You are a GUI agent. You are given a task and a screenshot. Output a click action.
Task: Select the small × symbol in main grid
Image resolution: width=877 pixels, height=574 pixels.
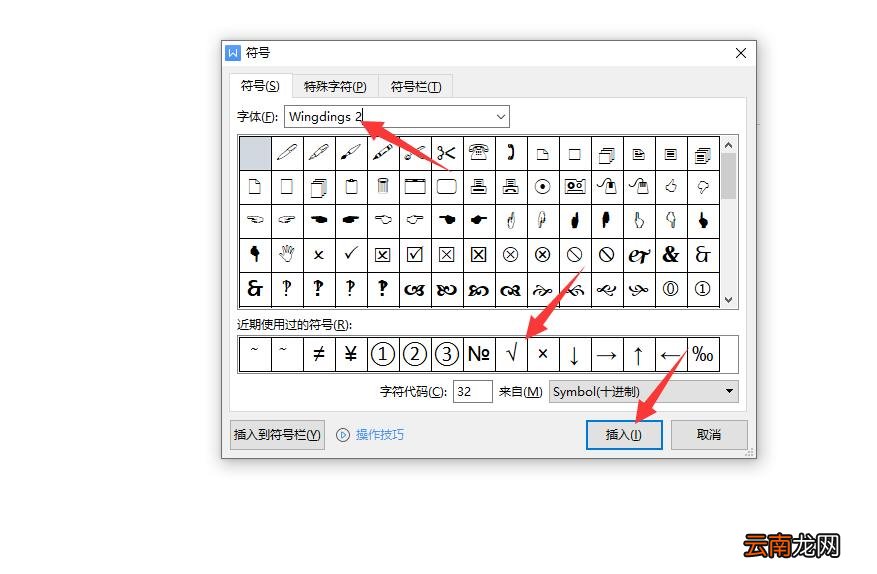click(319, 255)
